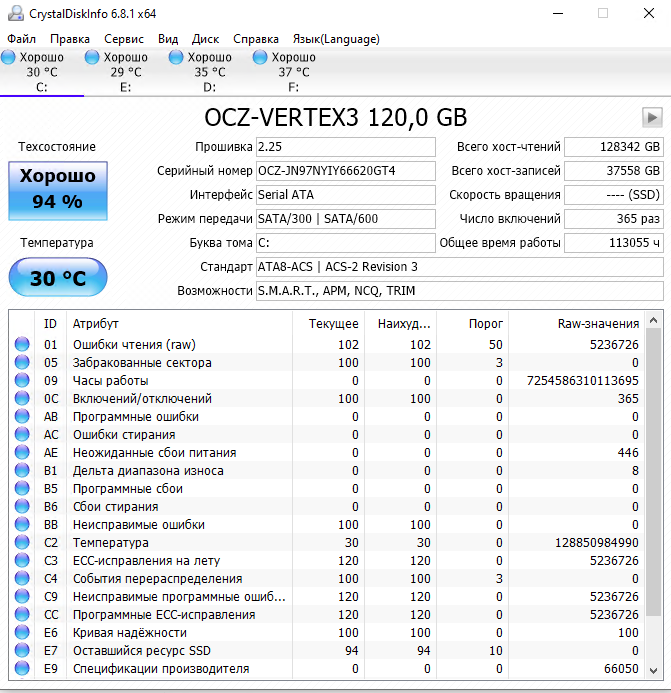Click status orb for Дельта диапазона износа
671x693 pixels.
(22, 471)
